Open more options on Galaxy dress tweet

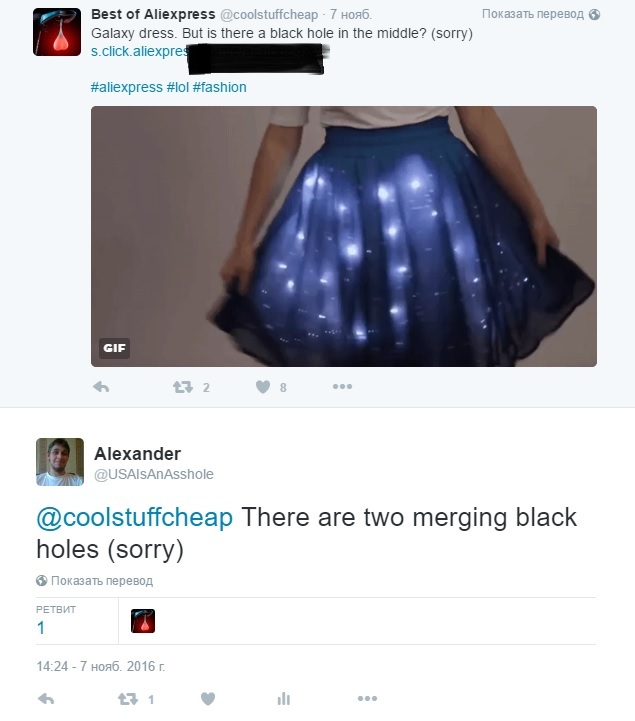point(343,387)
